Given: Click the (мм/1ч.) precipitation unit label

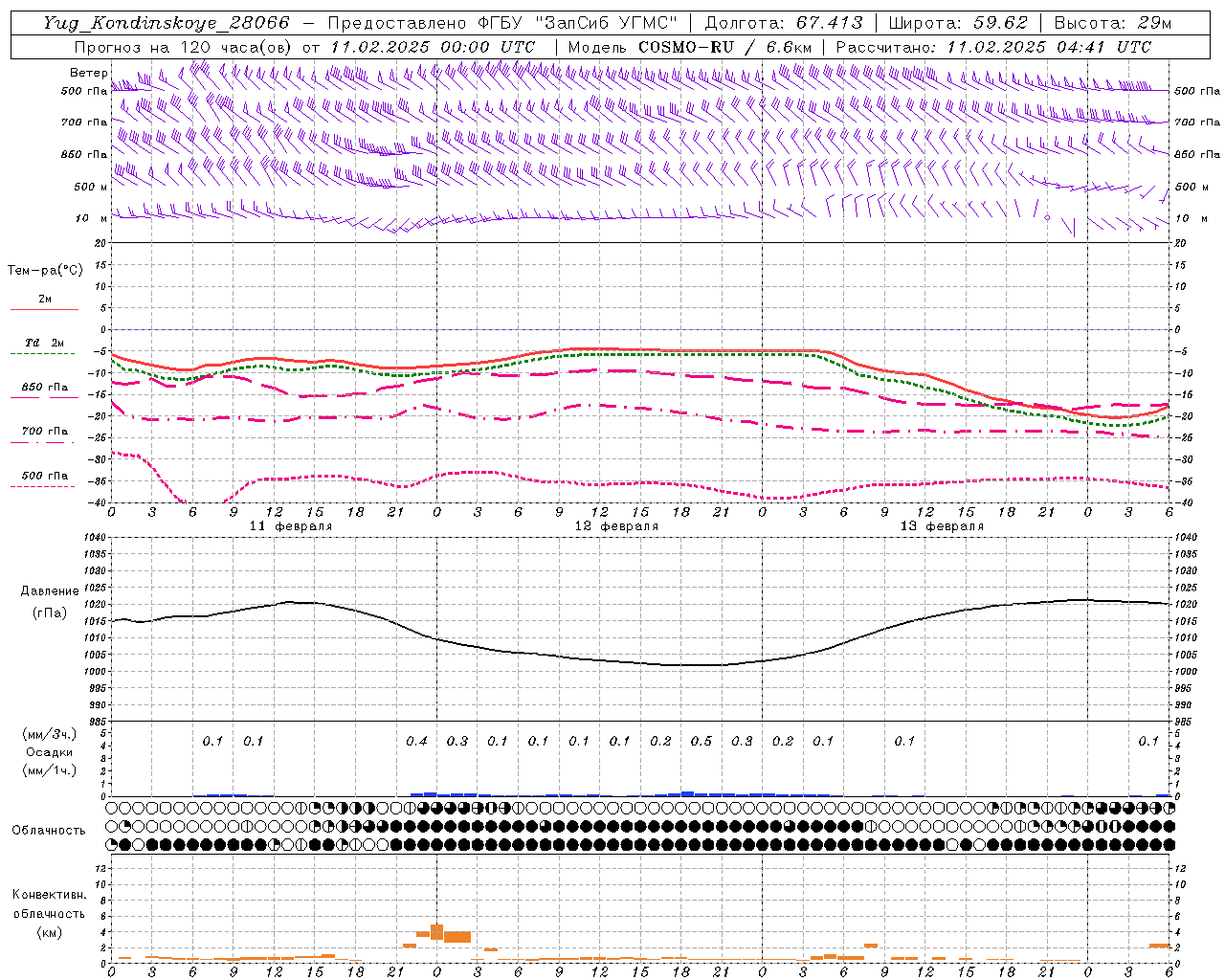Looking at the screenshot, I should tap(50, 770).
